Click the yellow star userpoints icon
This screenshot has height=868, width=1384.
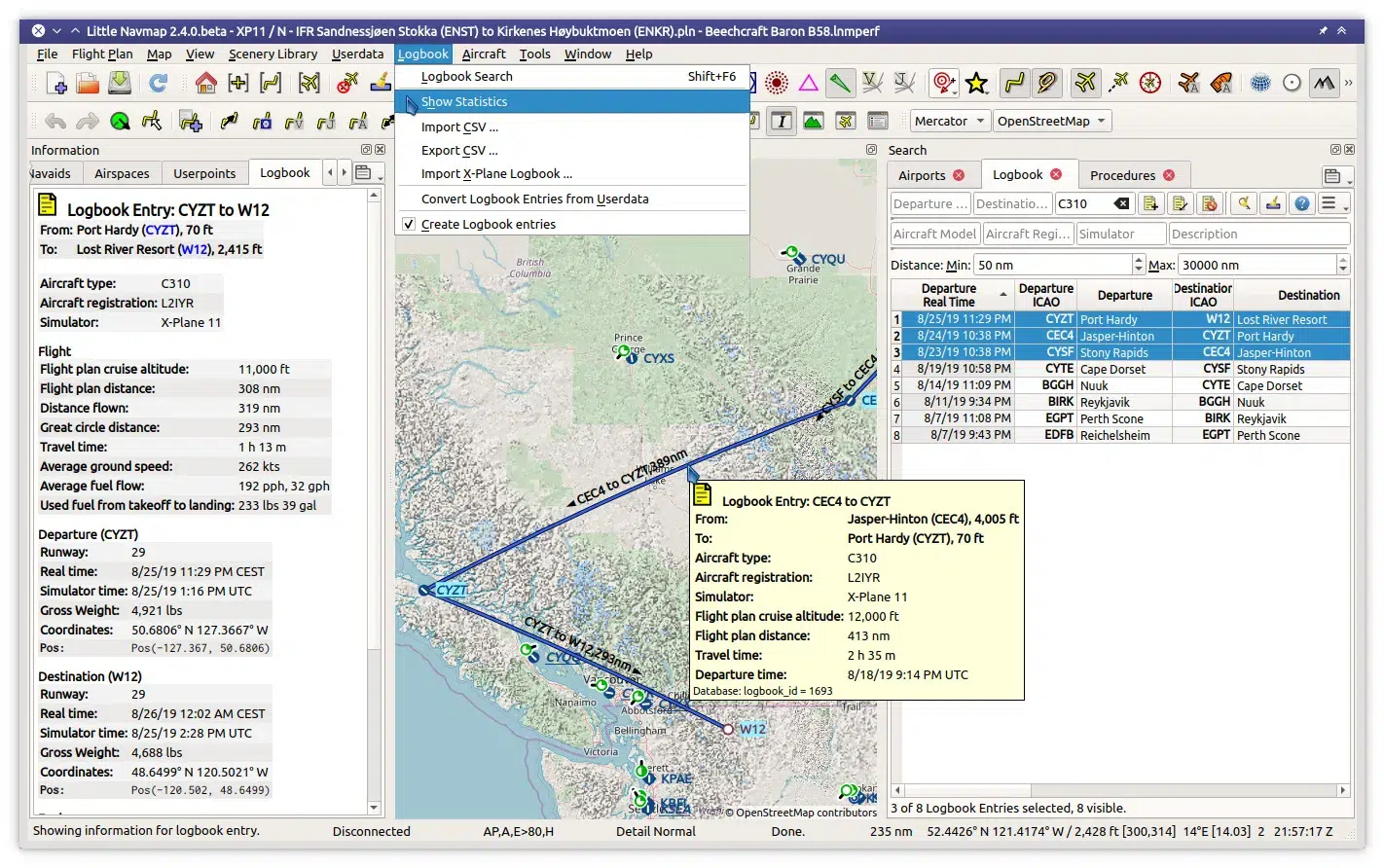tap(977, 84)
